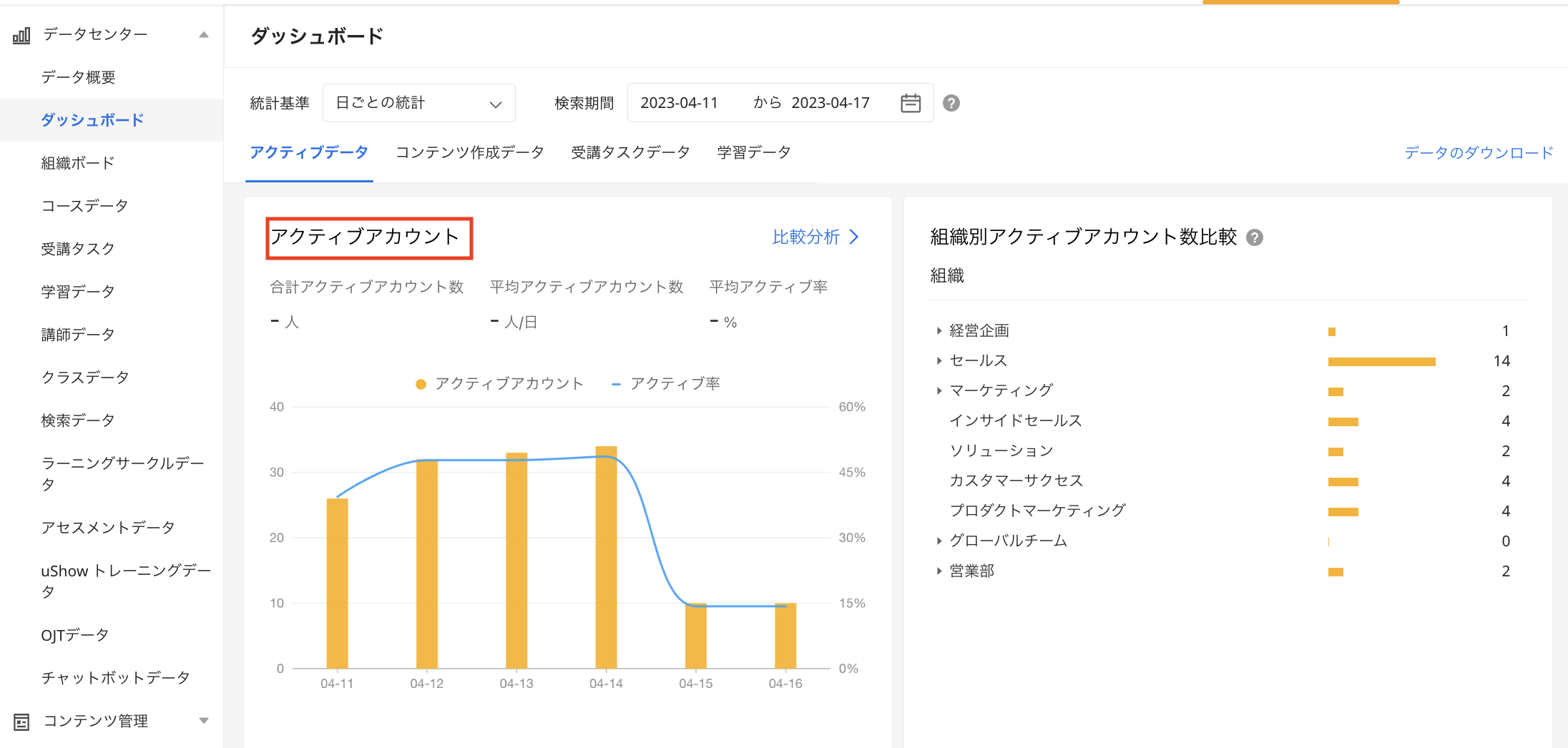Screen dimensions: 1568x748
Task: Expand the コンテンツ管理 sidebar section
Action: pos(204,721)
